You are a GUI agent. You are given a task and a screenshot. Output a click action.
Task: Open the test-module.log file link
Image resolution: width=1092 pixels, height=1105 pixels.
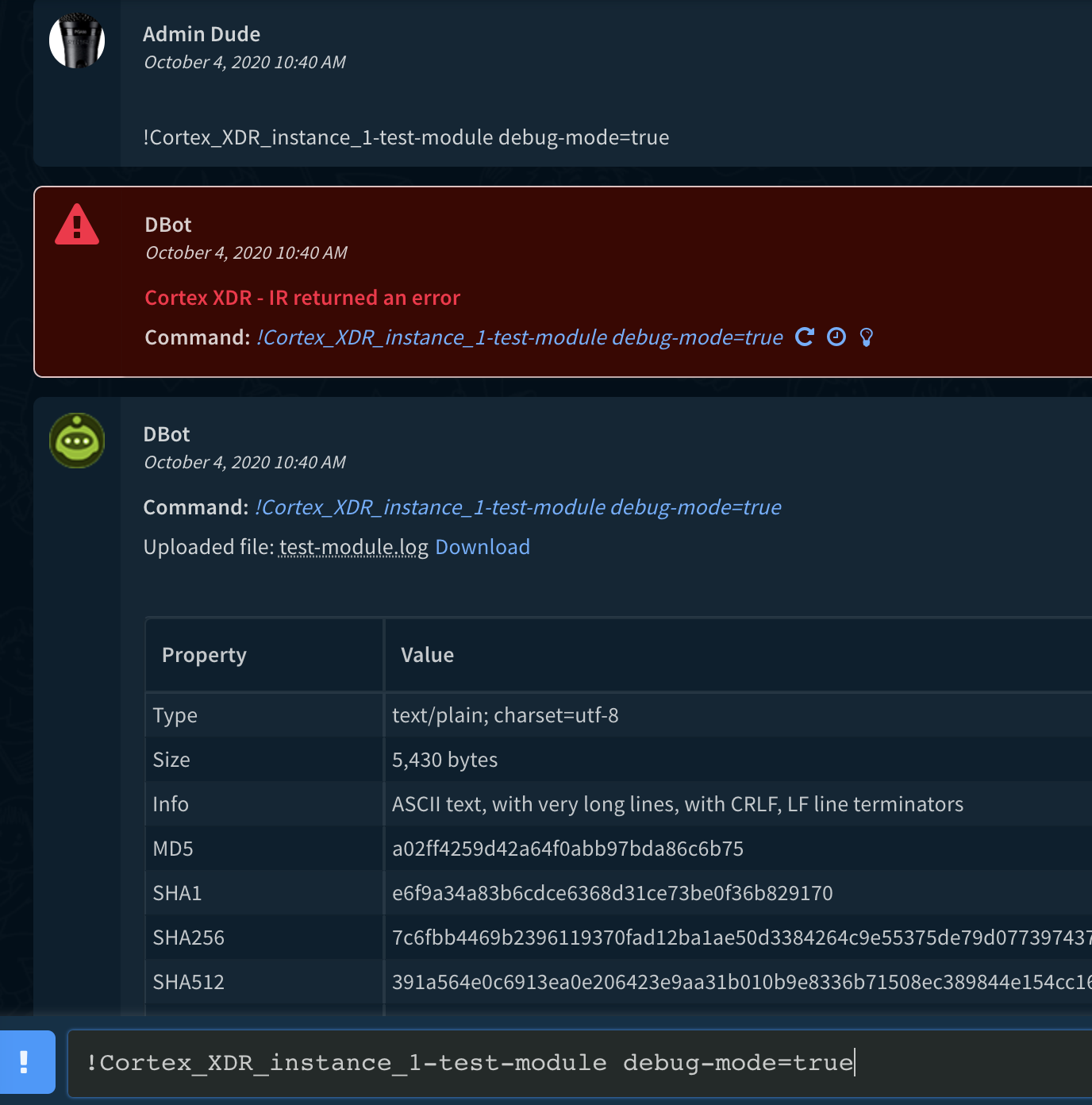click(x=352, y=547)
